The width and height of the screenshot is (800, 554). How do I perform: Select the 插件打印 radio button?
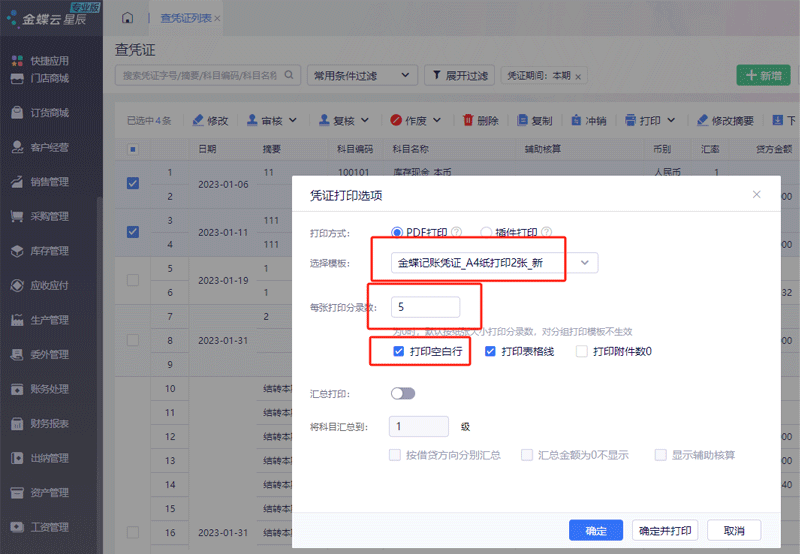coord(486,232)
